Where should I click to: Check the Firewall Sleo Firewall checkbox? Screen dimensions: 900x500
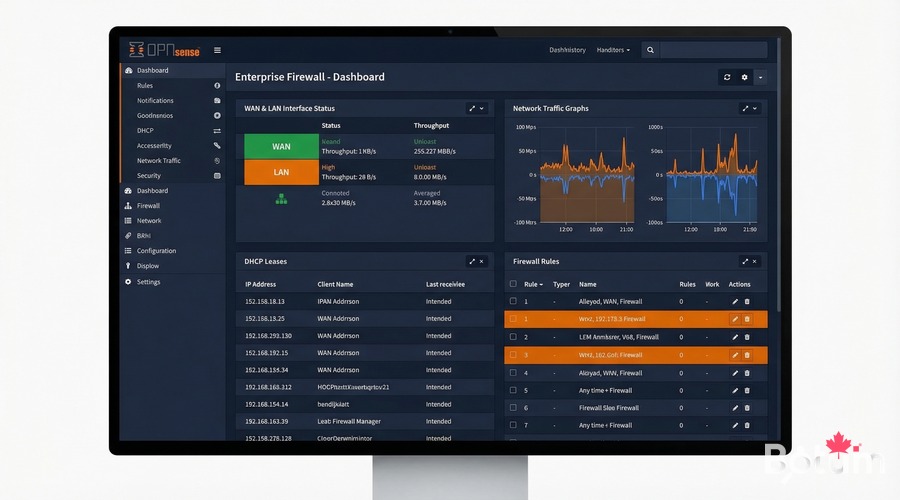tap(513, 408)
